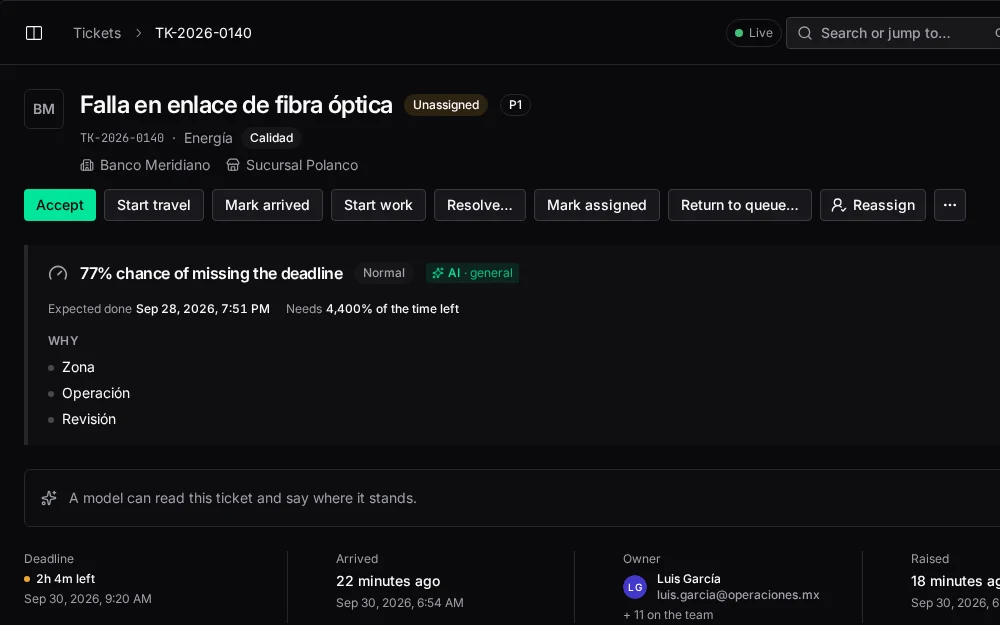Accept the ticket
The height and width of the screenshot is (625, 1000).
click(x=60, y=205)
